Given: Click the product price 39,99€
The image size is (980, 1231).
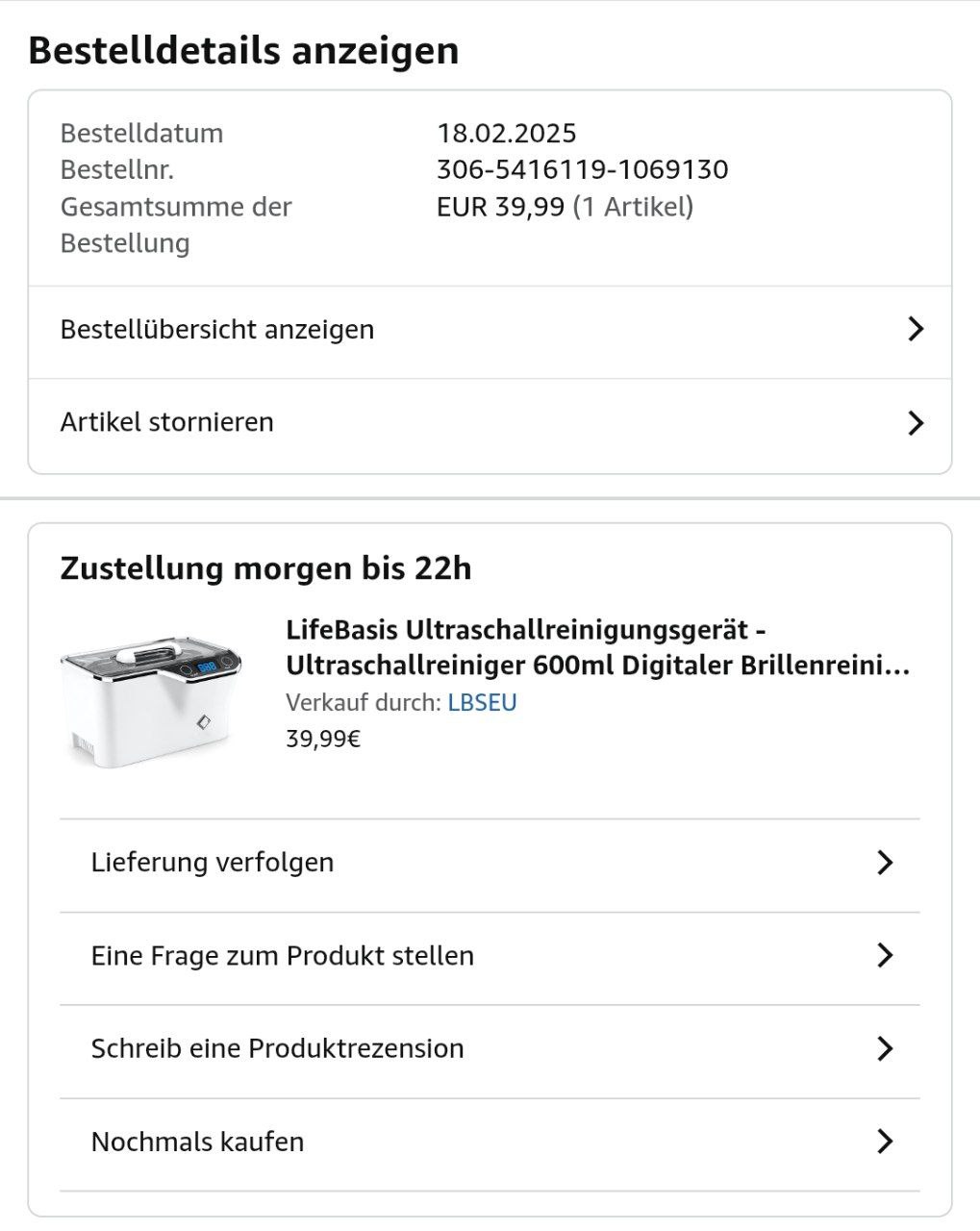Looking at the screenshot, I should [323, 740].
